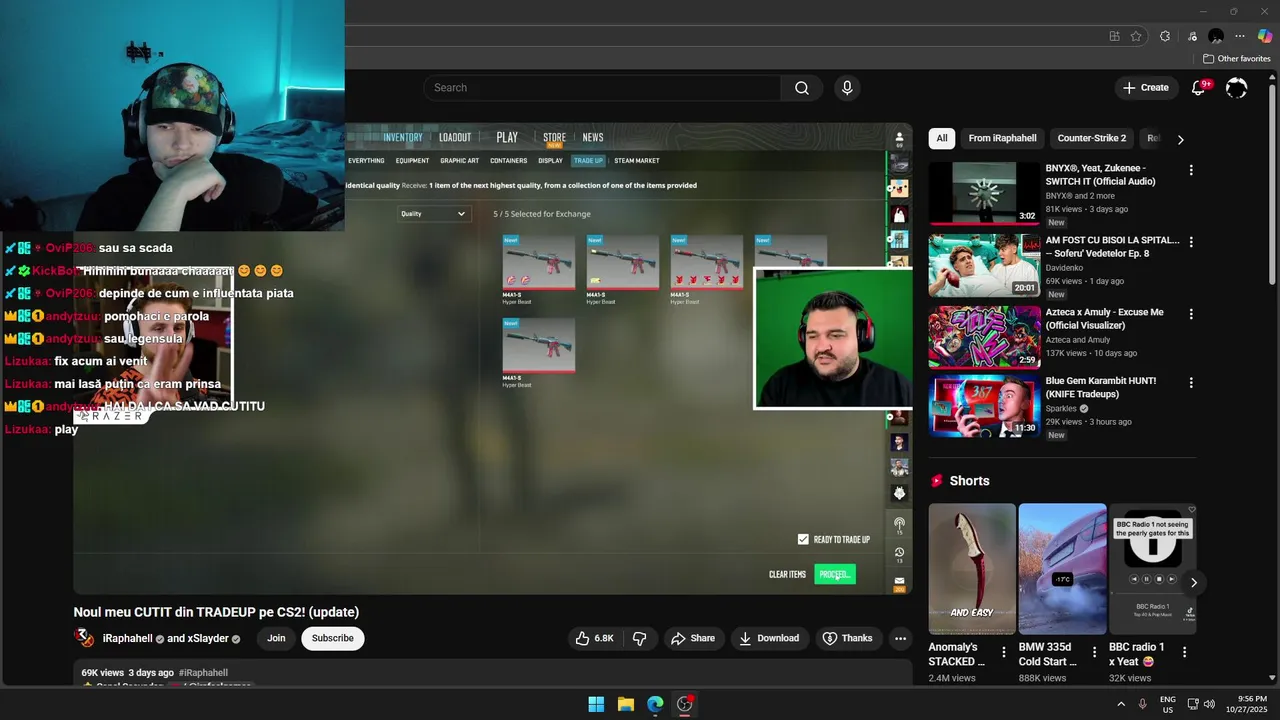The width and height of the screenshot is (1280, 720).
Task: Open Windows Start menu
Action: click(596, 704)
